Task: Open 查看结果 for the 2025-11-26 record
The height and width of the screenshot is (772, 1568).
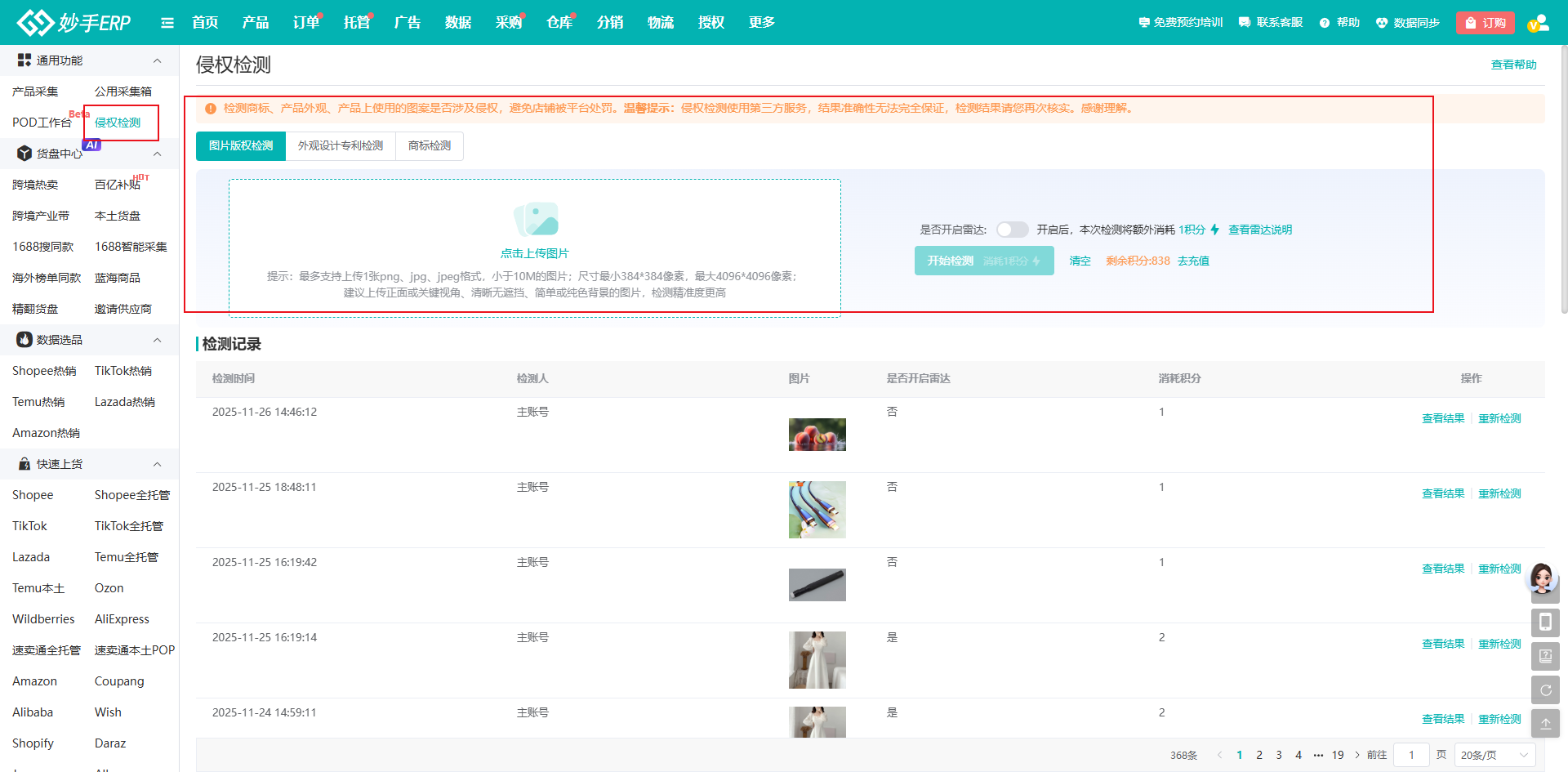Action: [x=1442, y=417]
